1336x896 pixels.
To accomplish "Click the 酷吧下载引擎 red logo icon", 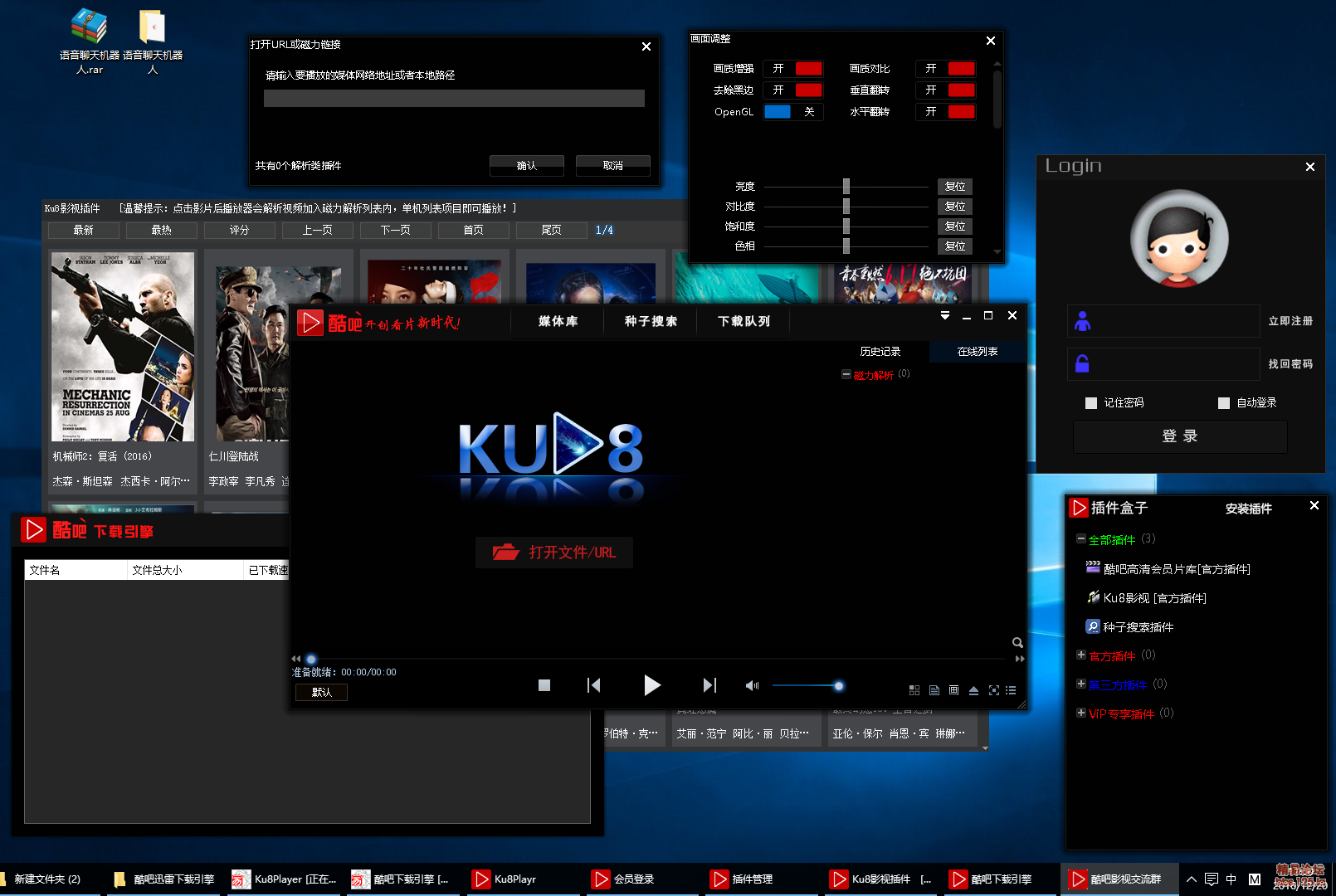I will pos(33,529).
